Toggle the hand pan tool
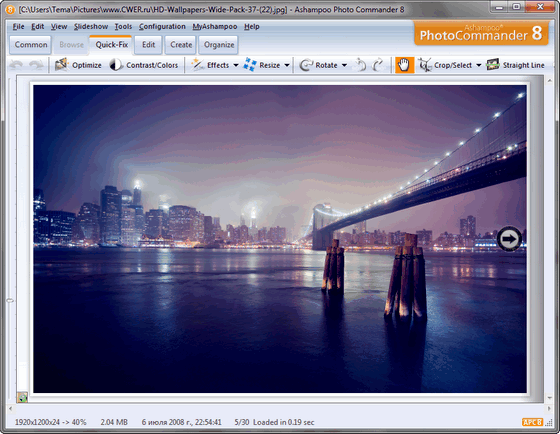 point(404,65)
